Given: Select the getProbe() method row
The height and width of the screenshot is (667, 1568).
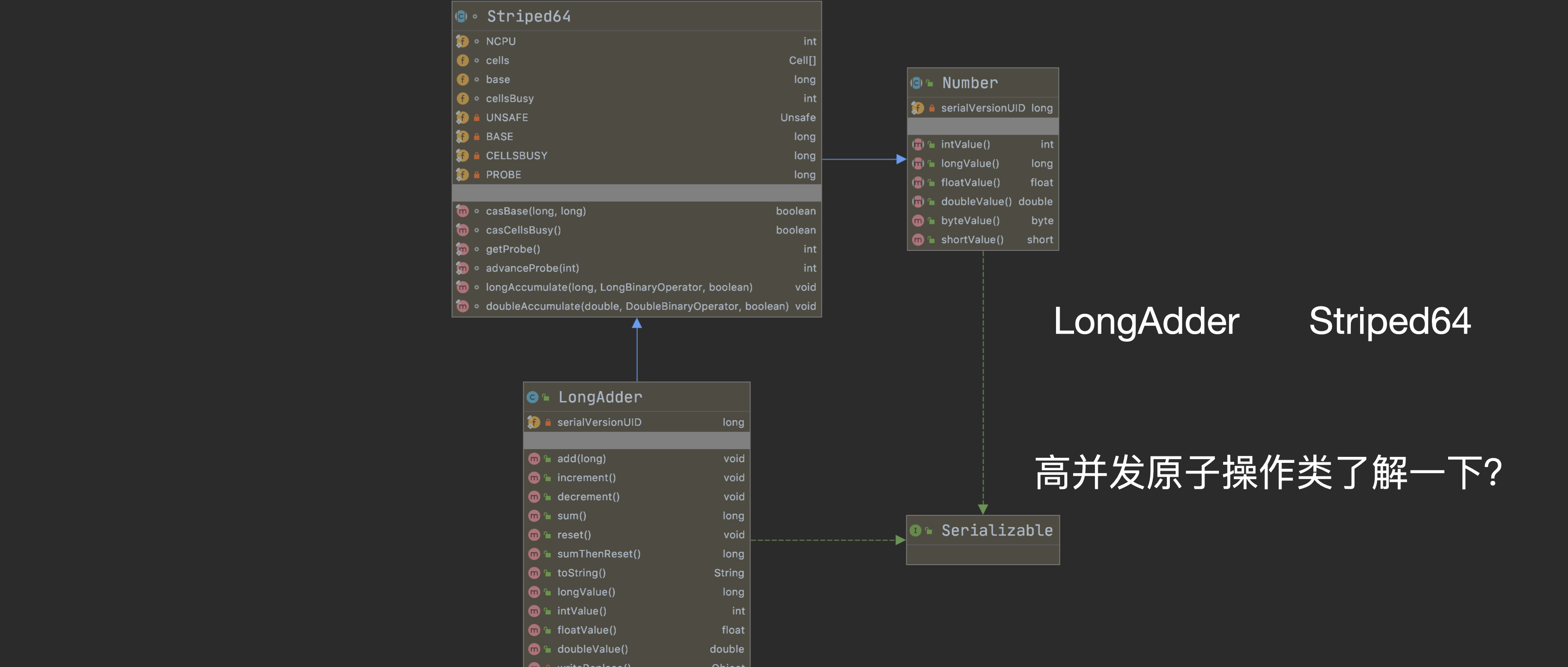Looking at the screenshot, I should (637, 249).
